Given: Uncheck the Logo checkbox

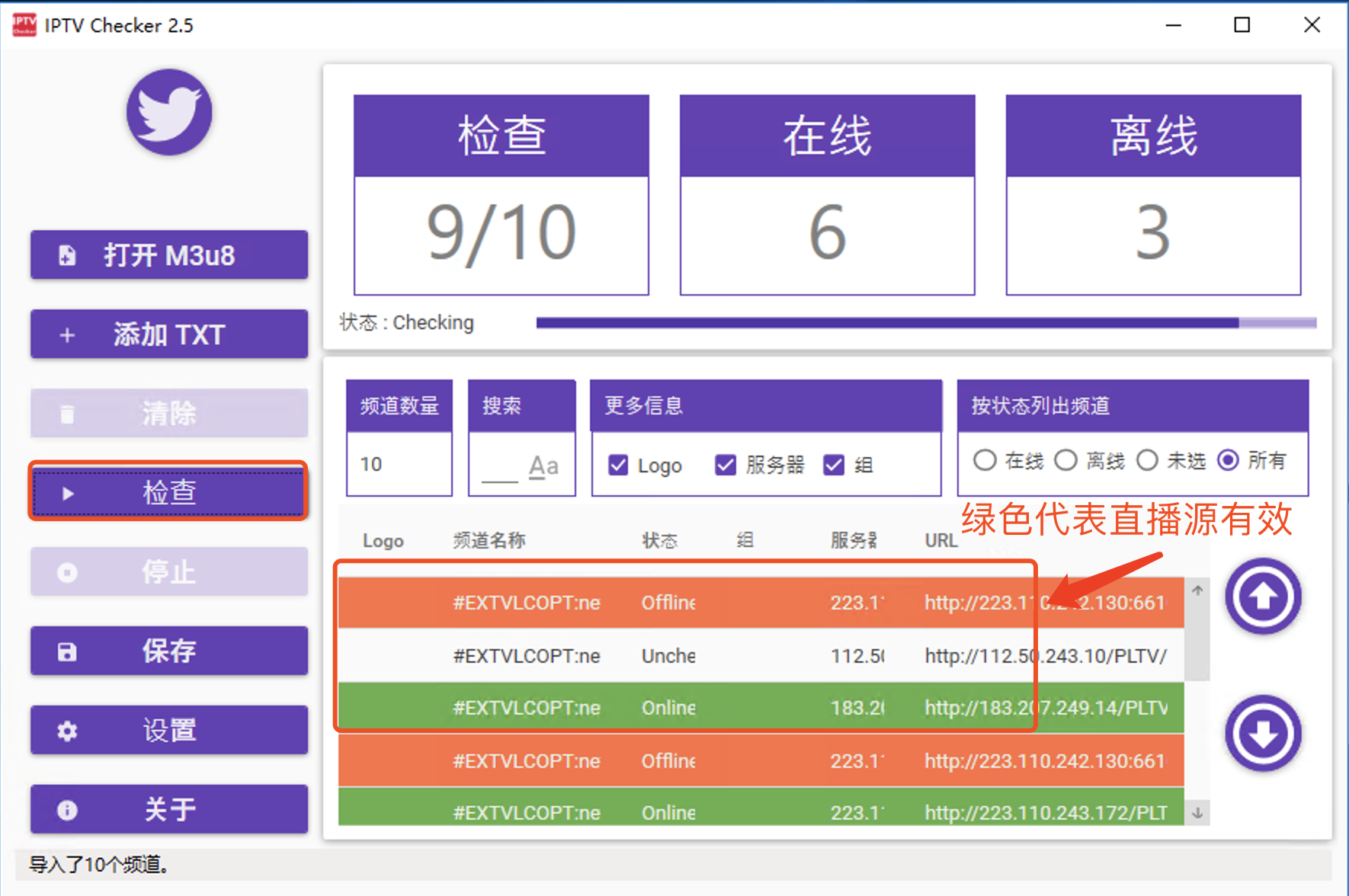Looking at the screenshot, I should (617, 465).
